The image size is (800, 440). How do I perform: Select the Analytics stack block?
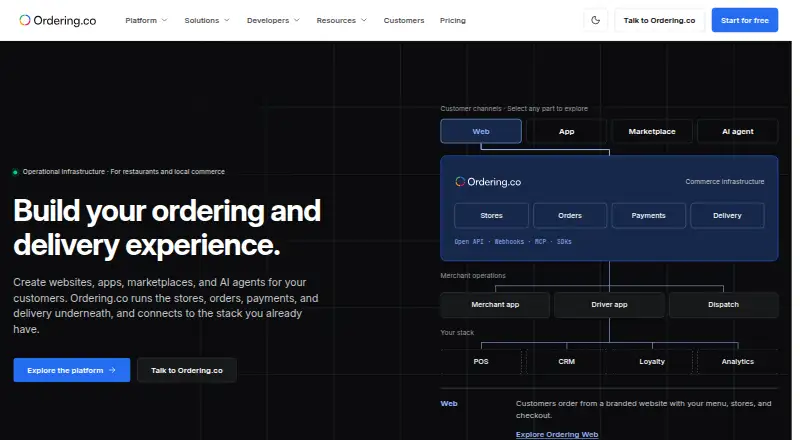pyautogui.click(x=737, y=361)
